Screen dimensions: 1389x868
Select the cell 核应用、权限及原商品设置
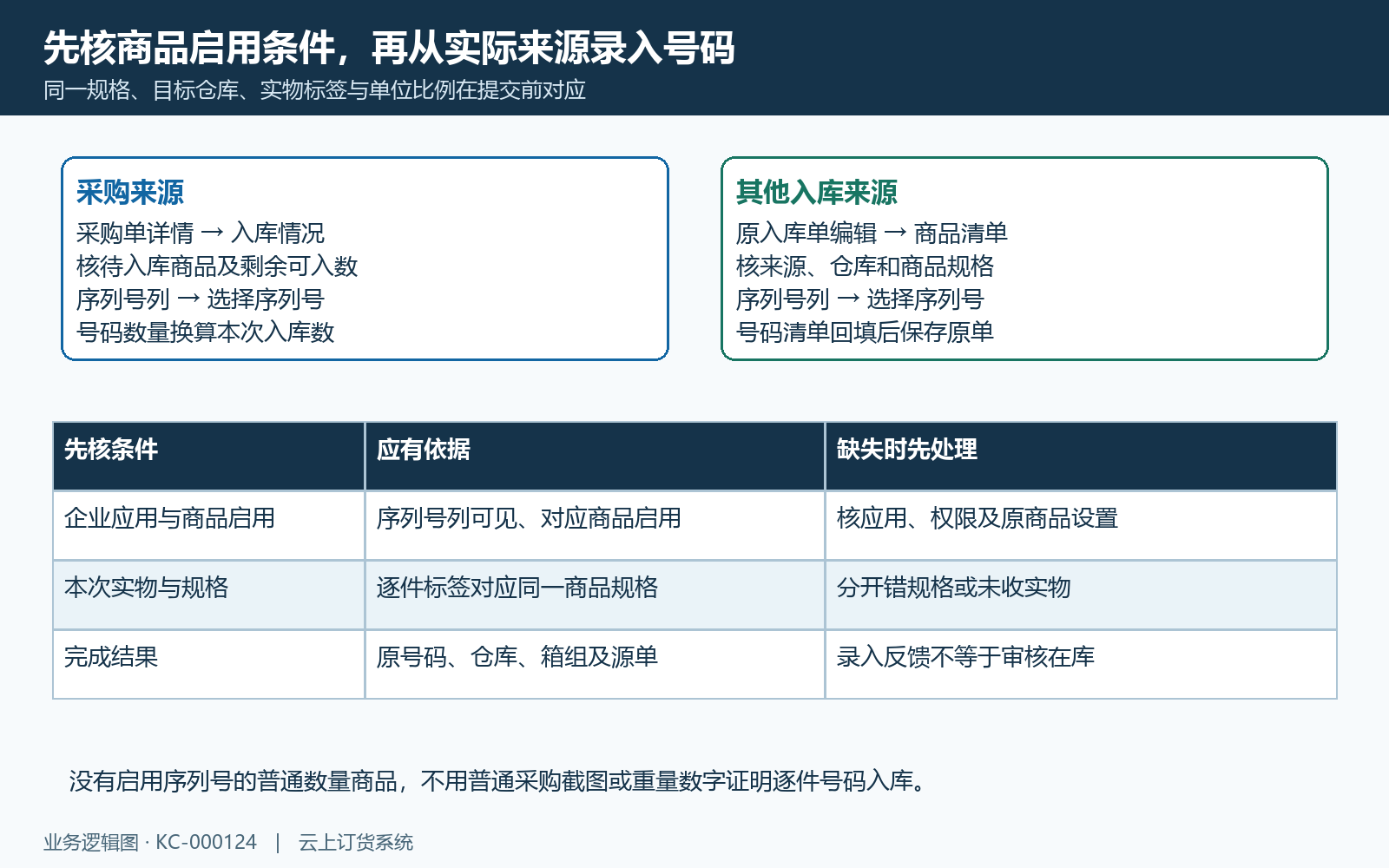[x=1081, y=526]
